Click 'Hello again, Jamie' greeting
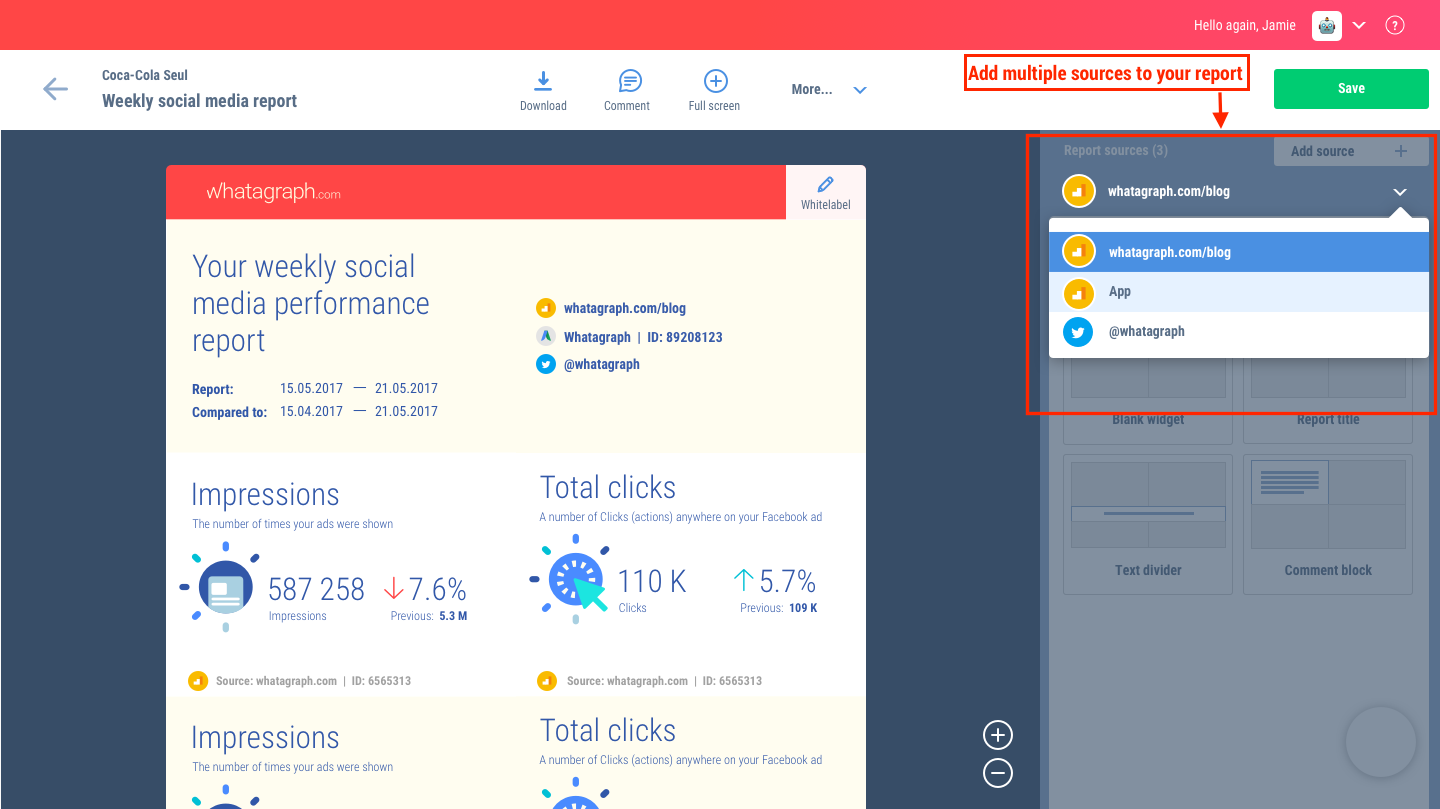1440x809 pixels. click(1245, 26)
